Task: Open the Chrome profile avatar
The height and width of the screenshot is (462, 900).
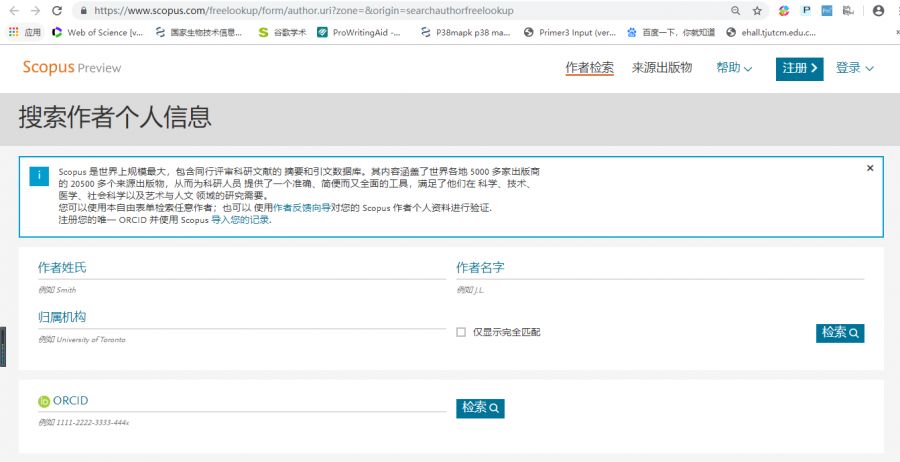Action: pyautogui.click(x=878, y=10)
